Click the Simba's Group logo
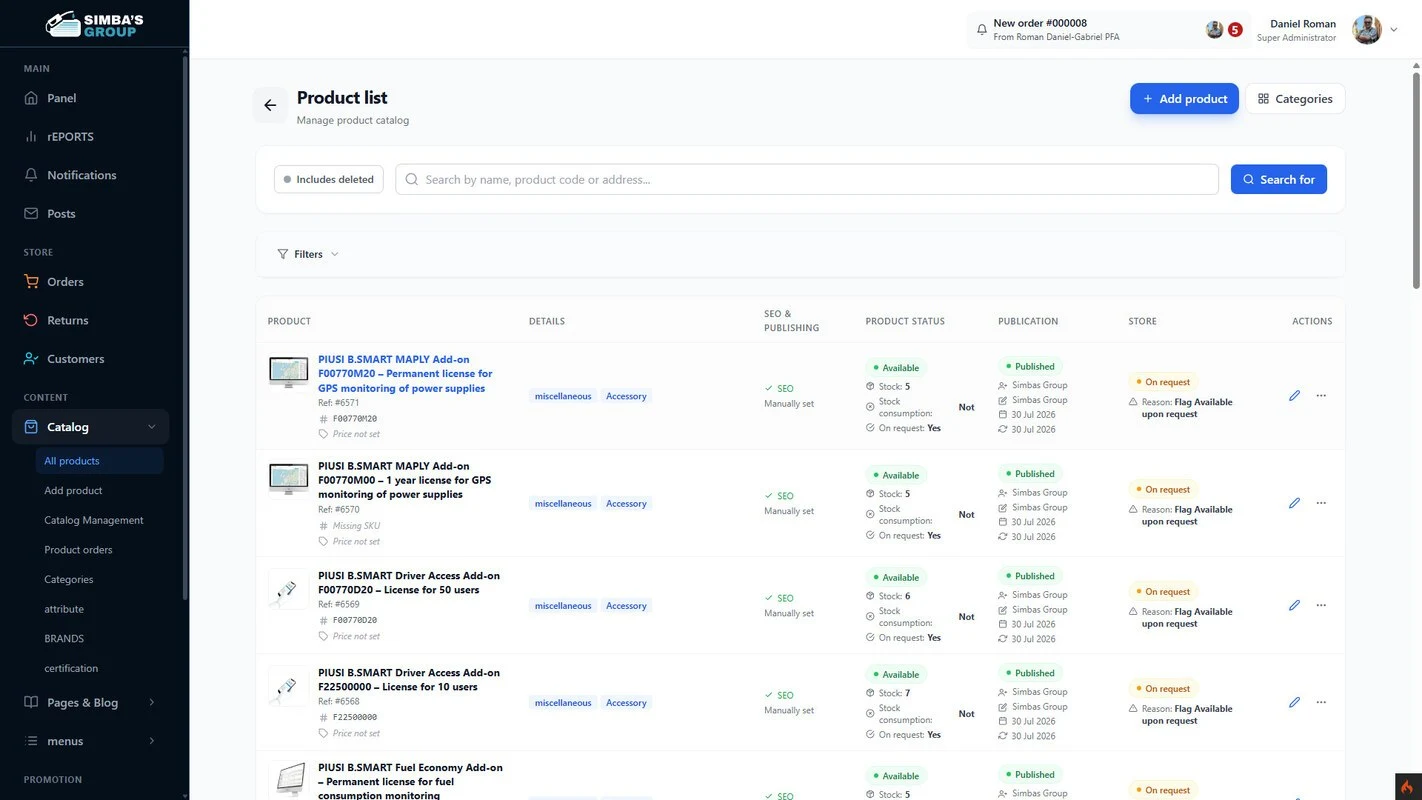Image resolution: width=1422 pixels, height=800 pixels. coord(93,24)
